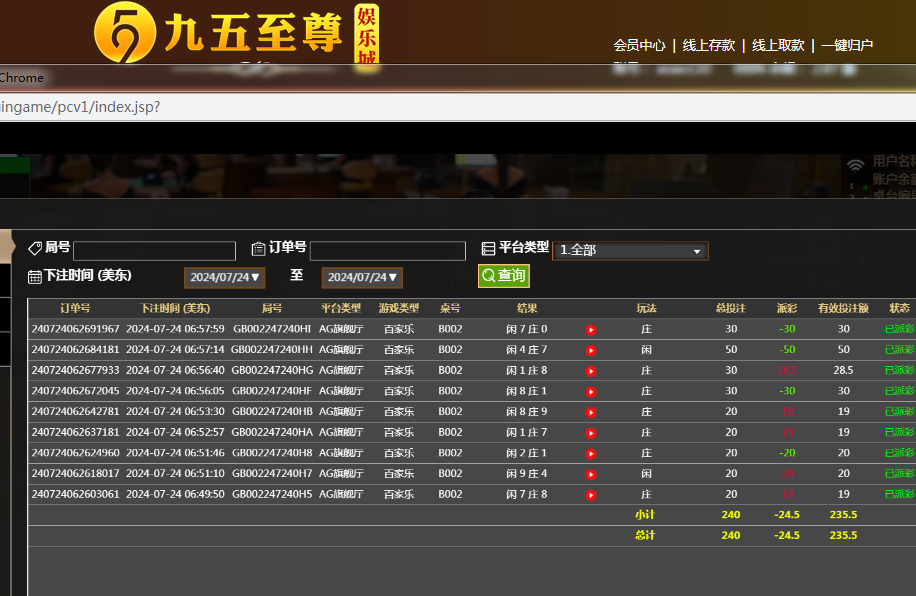916x596 pixels.
Task: Click the 九五至尊 logo icon
Action: click(125, 32)
